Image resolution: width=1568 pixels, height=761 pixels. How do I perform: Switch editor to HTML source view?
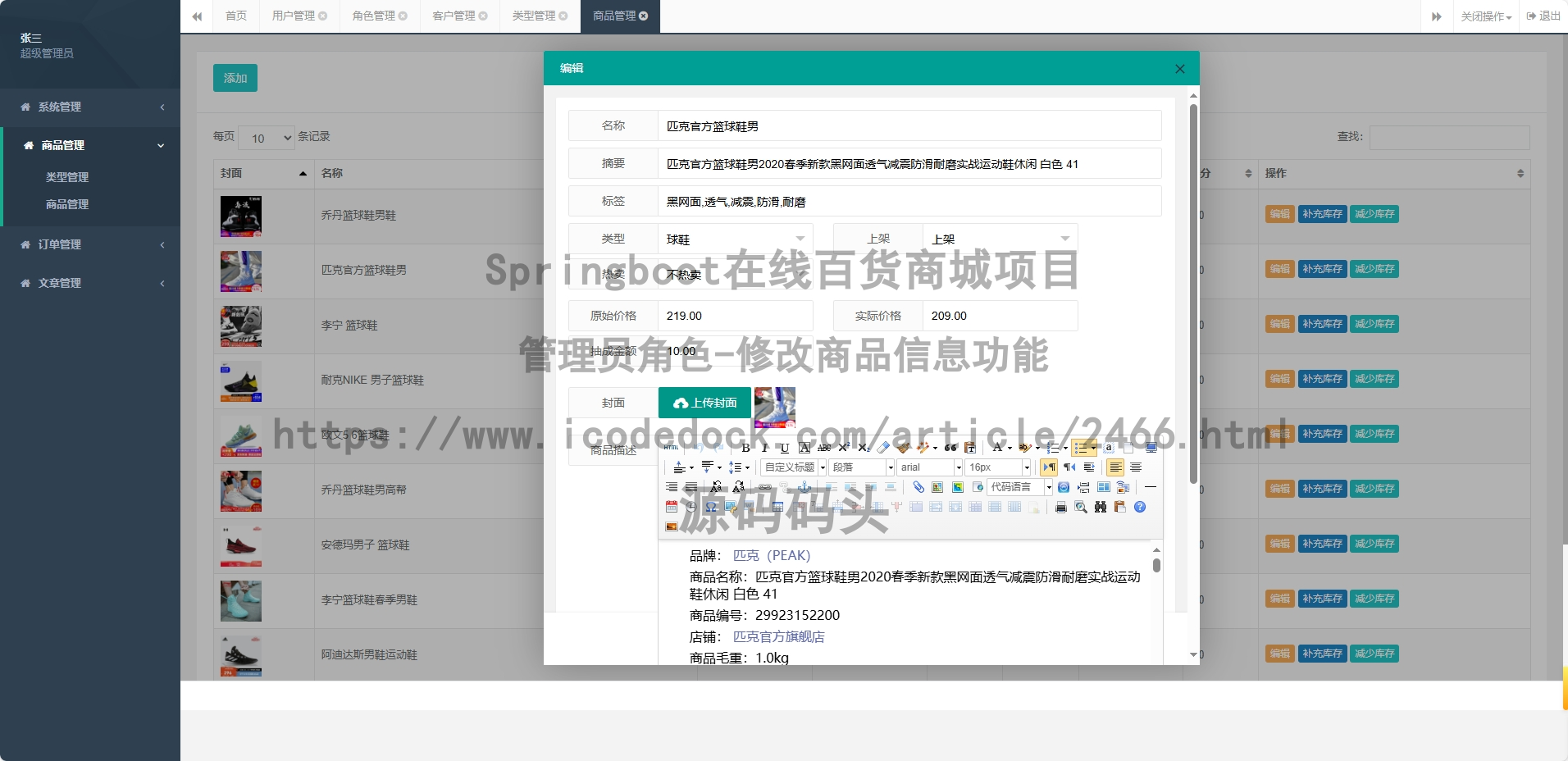pos(672,448)
